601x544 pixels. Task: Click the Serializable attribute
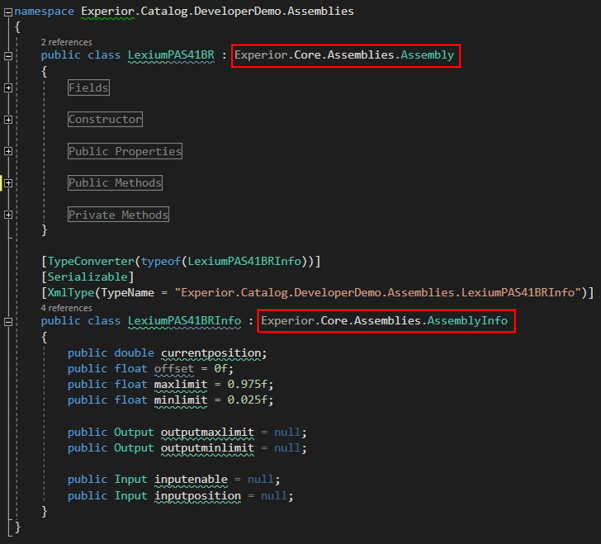(87, 277)
